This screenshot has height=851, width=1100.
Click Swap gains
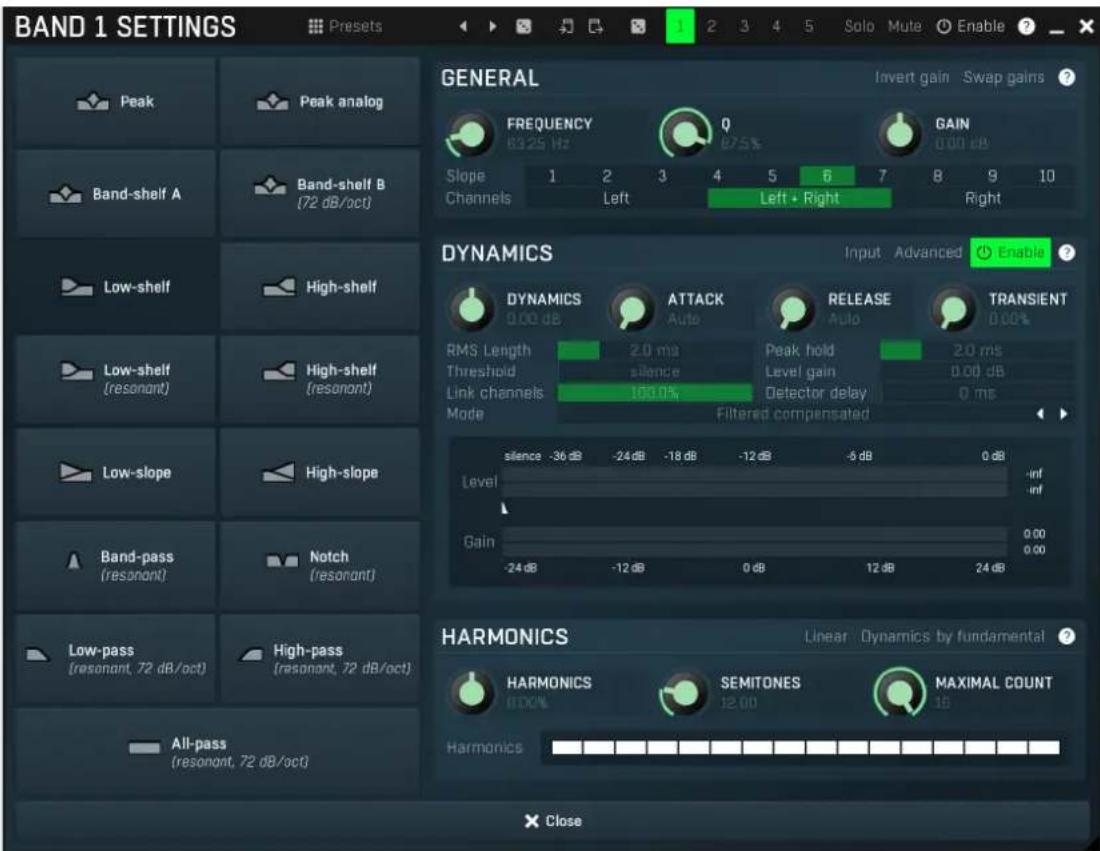point(1003,77)
